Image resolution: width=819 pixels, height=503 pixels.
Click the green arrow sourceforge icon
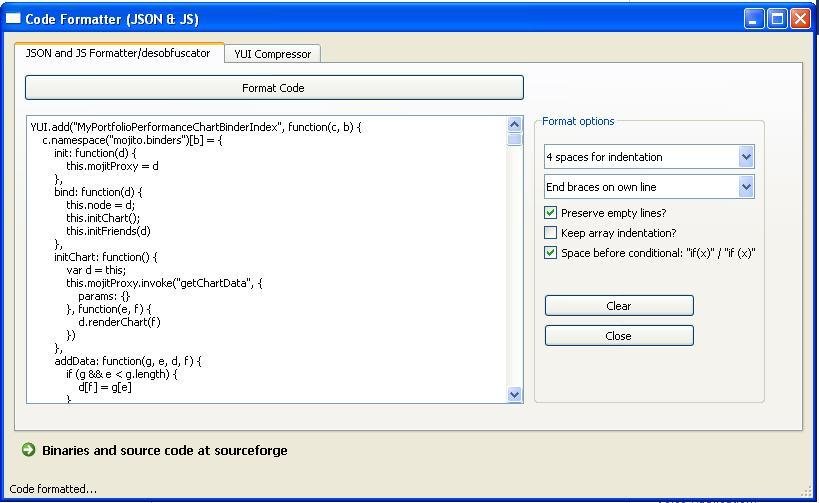pos(28,450)
